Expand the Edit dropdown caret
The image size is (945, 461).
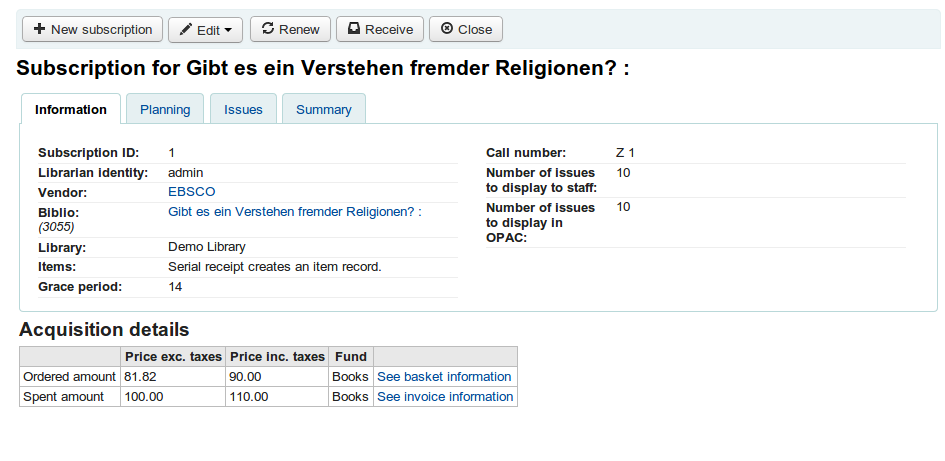228,30
